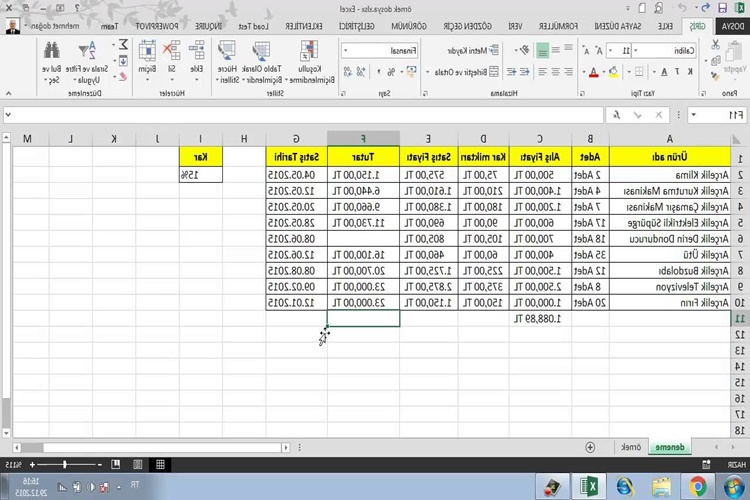Switch to the EKLE ribbon tab
The image size is (750, 500).
[x=665, y=26]
